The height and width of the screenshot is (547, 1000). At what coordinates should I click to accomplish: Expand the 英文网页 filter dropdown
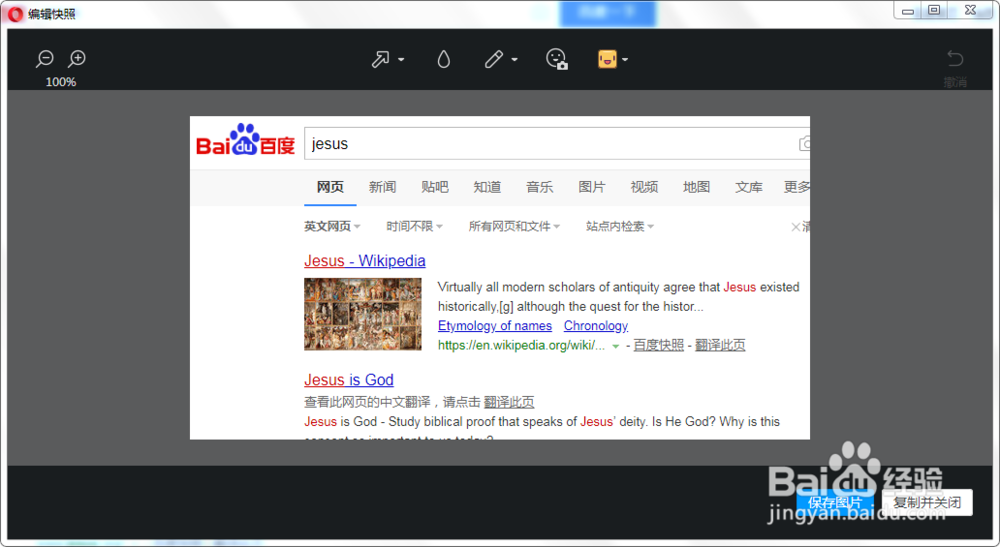[332, 226]
